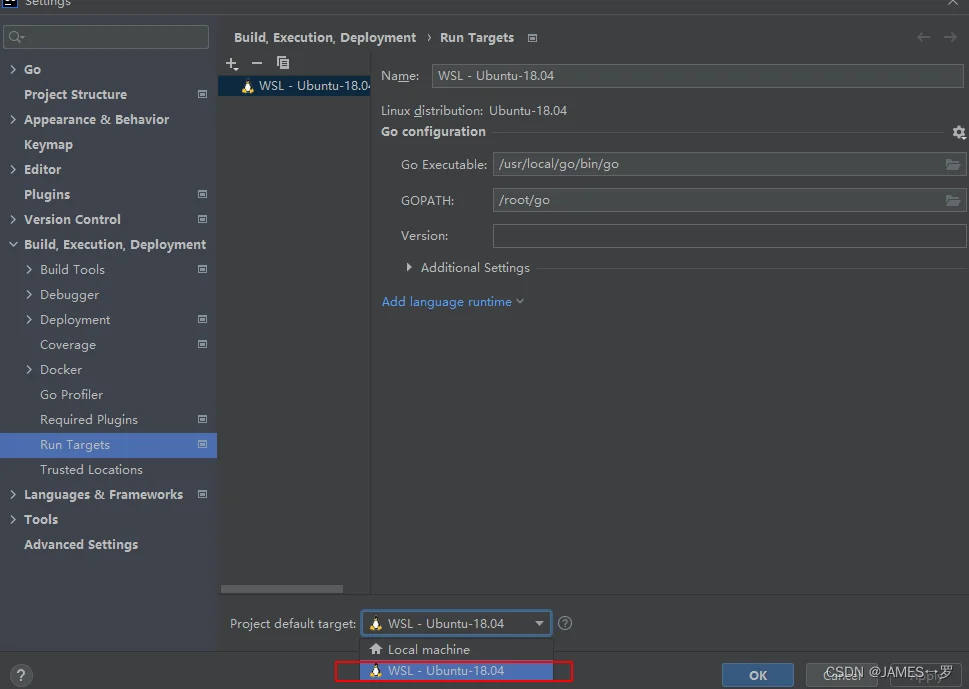Image resolution: width=969 pixels, height=689 pixels.
Task: Open Keymap settings page
Action: tap(48, 145)
